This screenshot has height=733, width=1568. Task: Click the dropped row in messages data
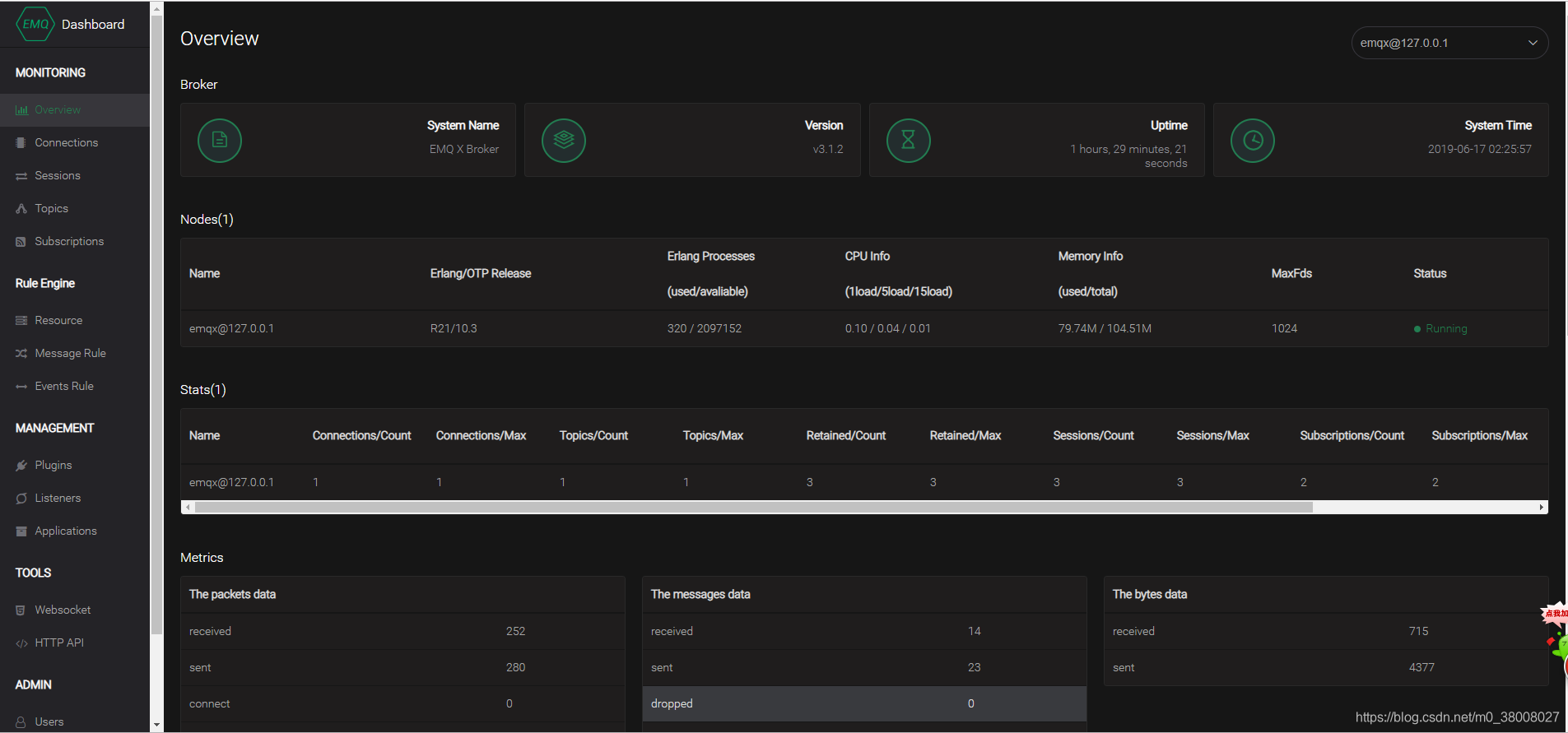point(864,704)
